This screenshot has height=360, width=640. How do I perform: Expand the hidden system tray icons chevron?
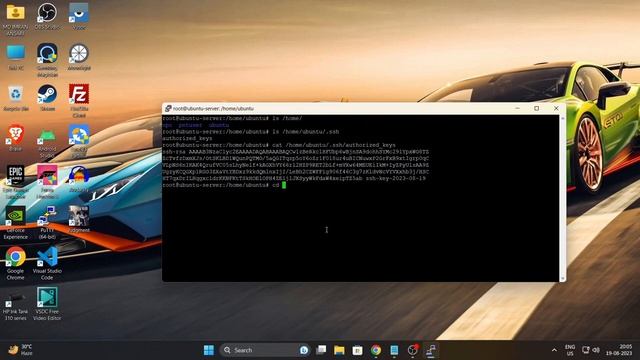tap(554, 350)
